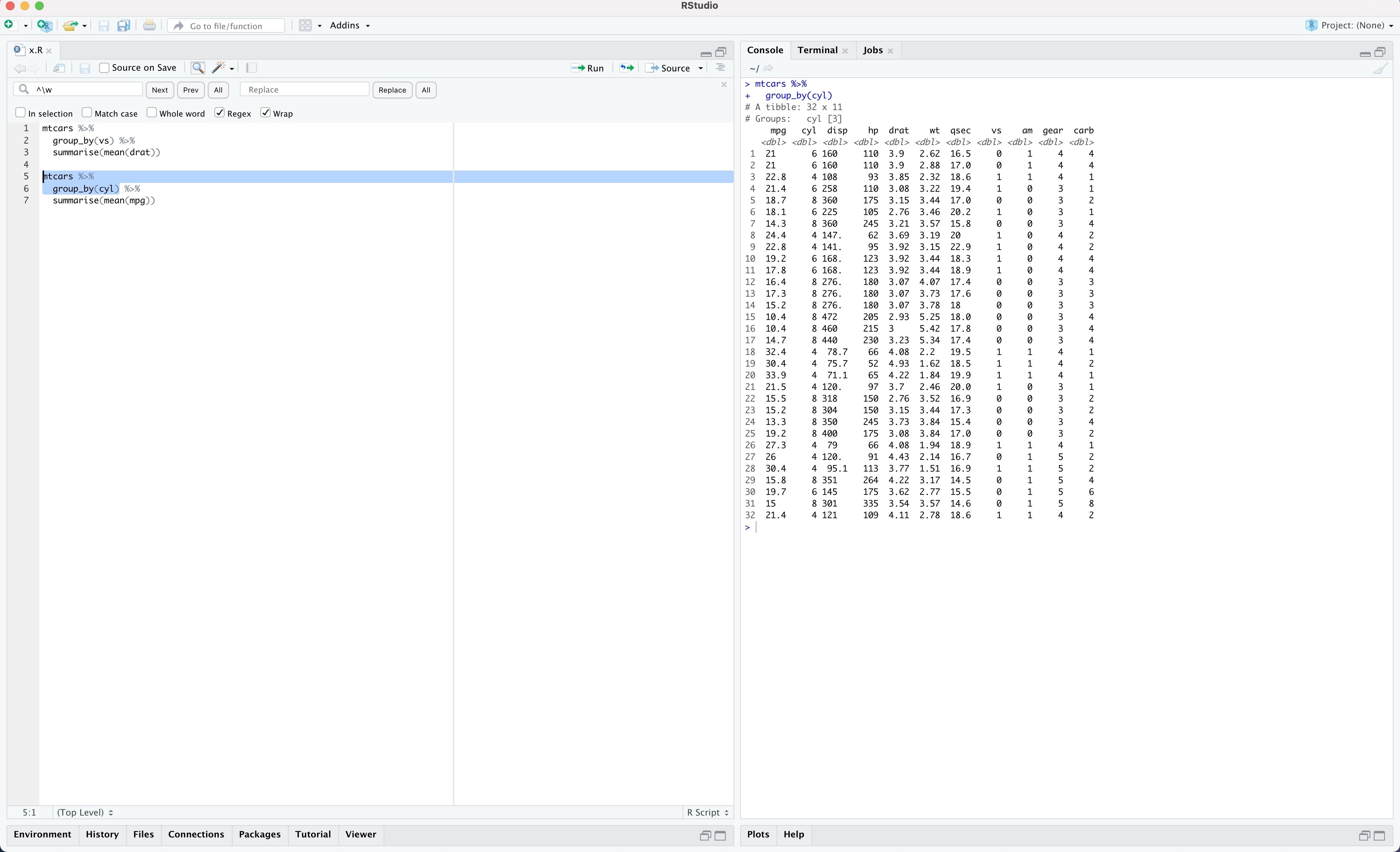Viewport: 1400px width, 852px height.
Task: Disable the Wrap checkbox
Action: click(x=265, y=113)
